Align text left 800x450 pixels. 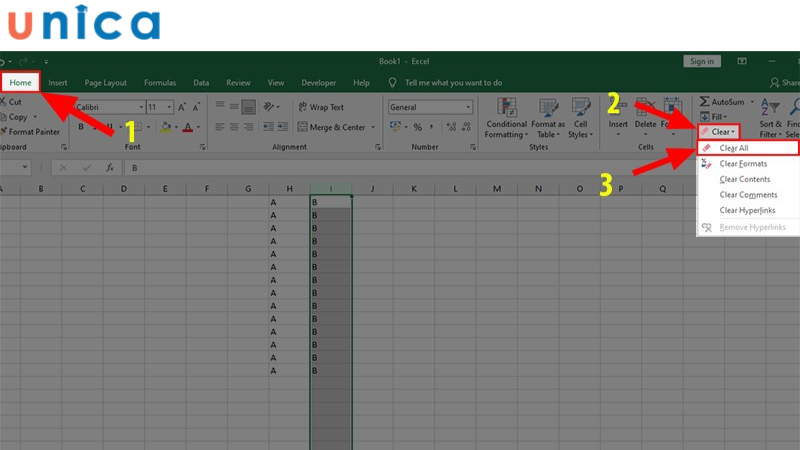220,127
